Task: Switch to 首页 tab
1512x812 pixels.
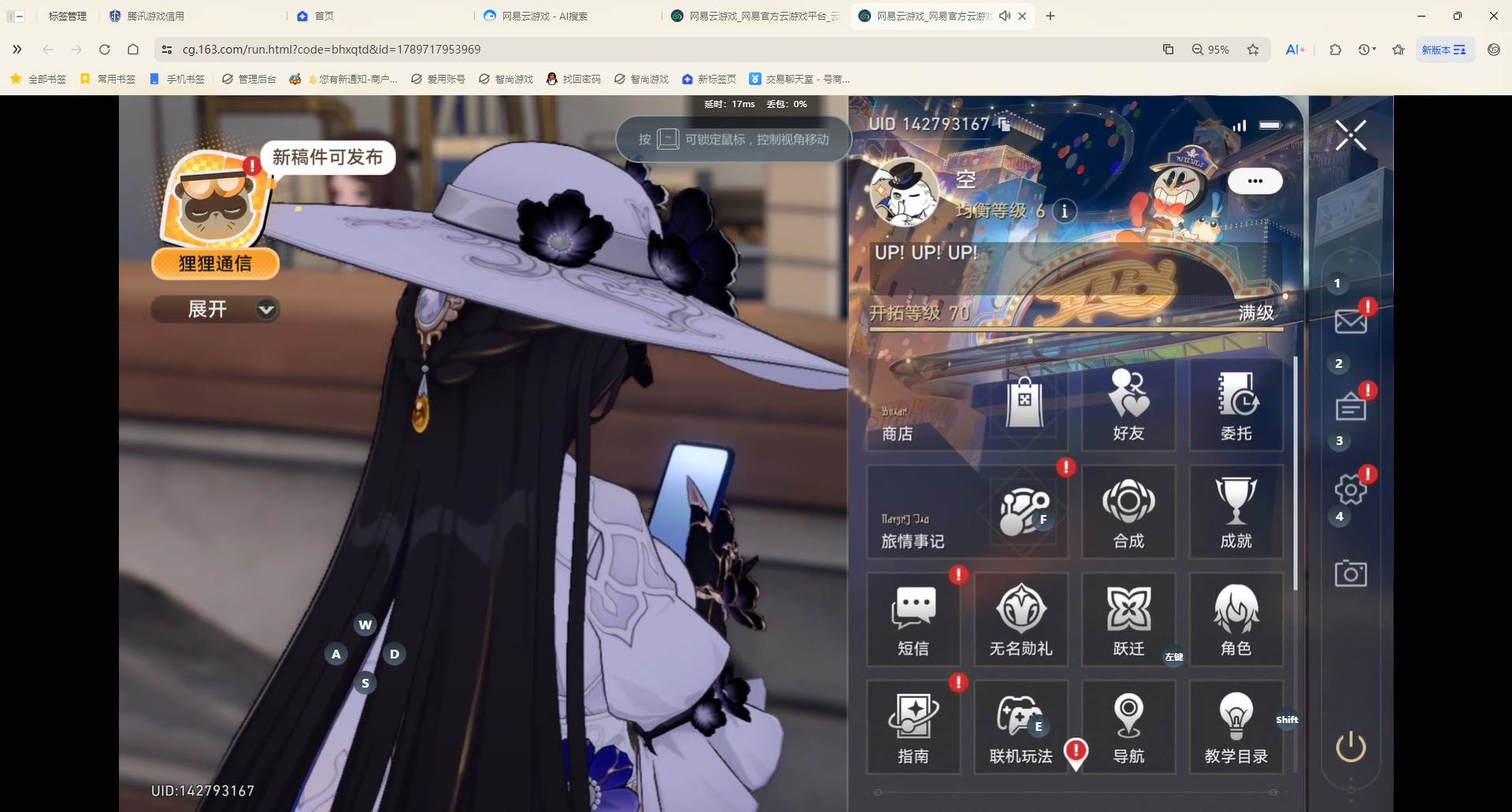Action: [315, 16]
